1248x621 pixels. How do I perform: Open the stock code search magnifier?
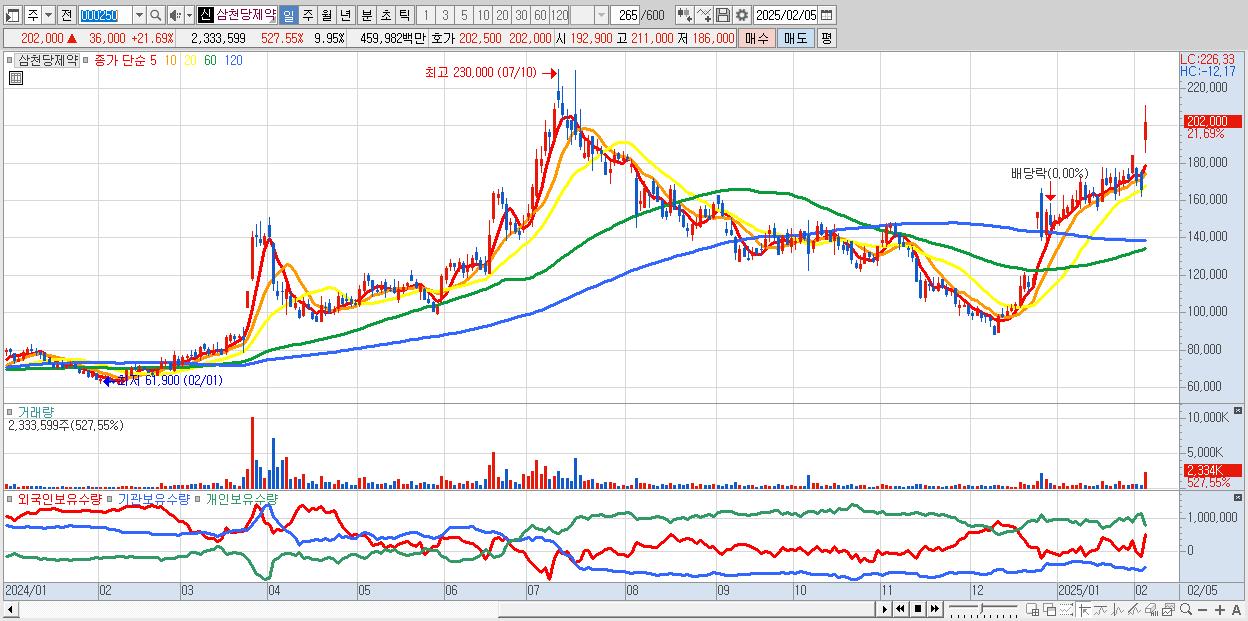click(155, 15)
